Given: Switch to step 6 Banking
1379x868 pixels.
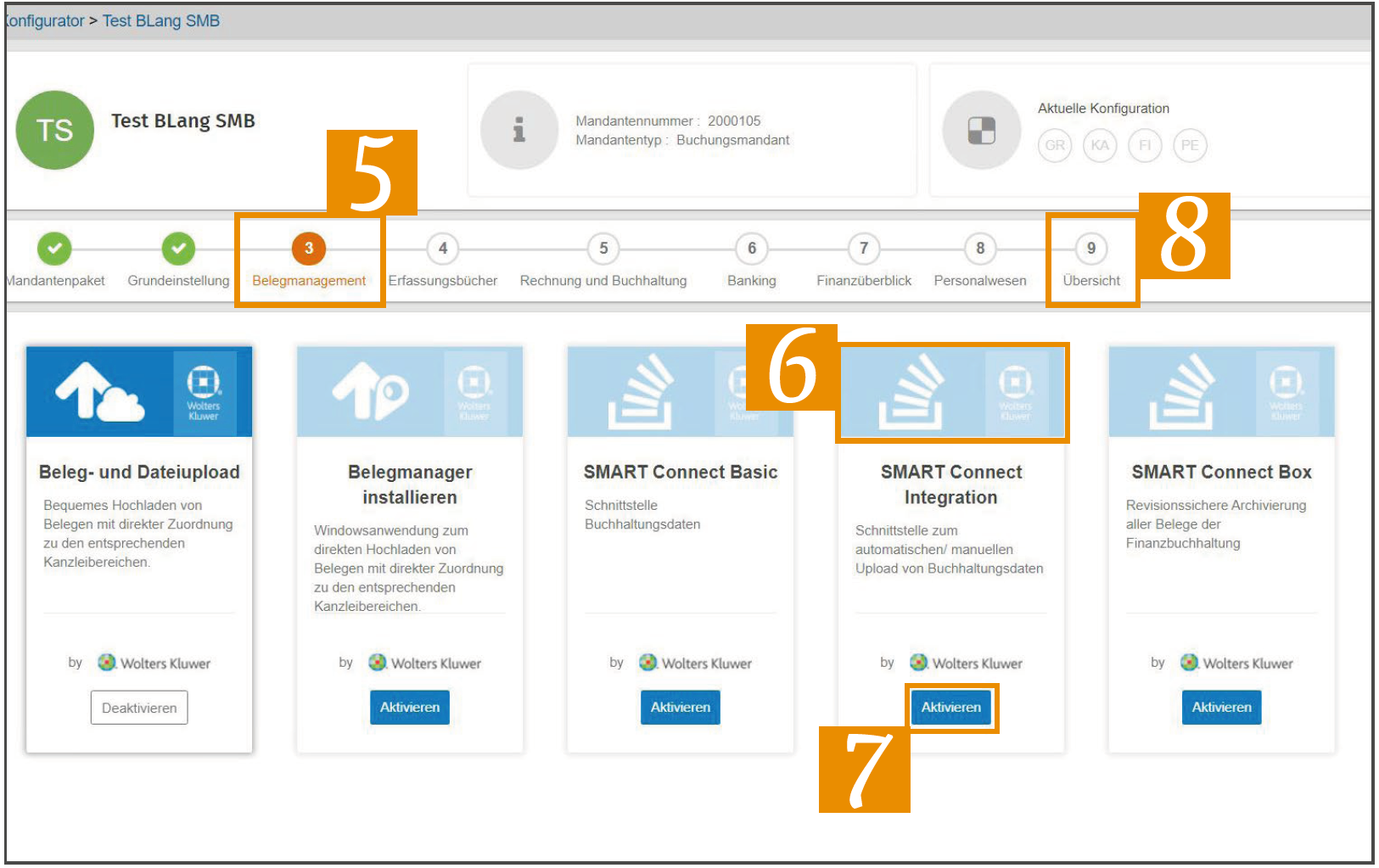Looking at the screenshot, I should [x=752, y=249].
